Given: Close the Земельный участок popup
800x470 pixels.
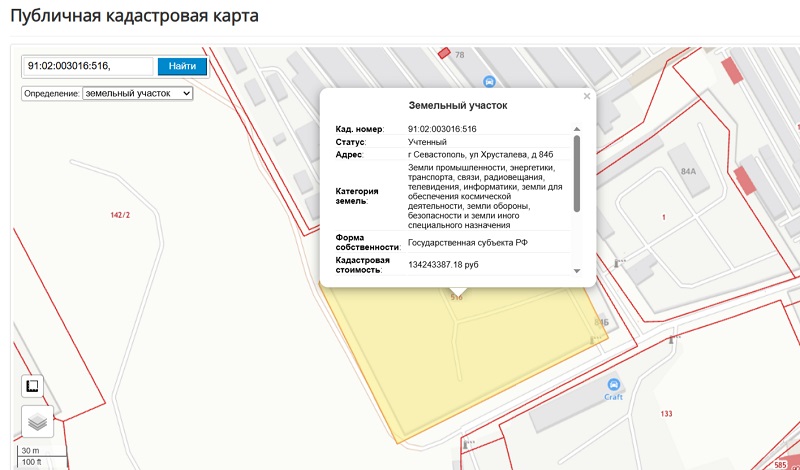Looking at the screenshot, I should pos(587,97).
